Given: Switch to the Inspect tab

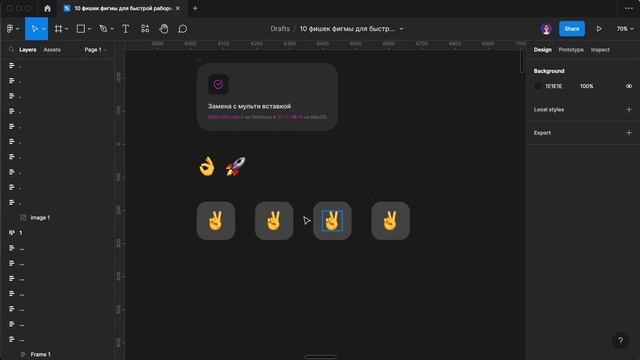Looking at the screenshot, I should (x=600, y=50).
